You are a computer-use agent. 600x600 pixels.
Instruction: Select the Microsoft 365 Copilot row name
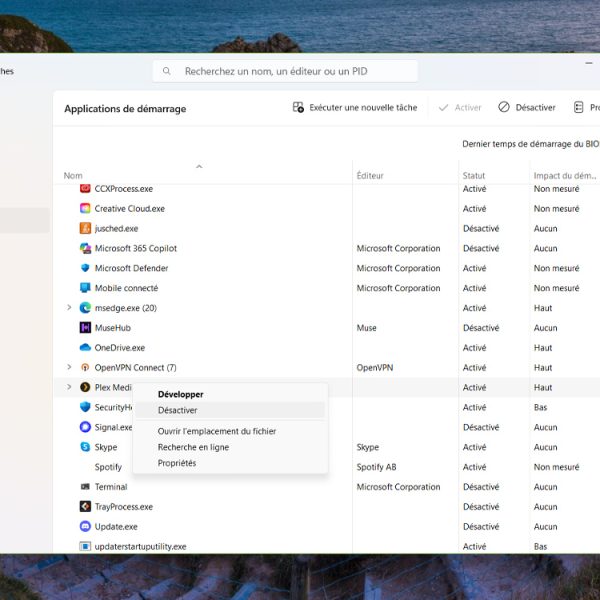pos(136,248)
